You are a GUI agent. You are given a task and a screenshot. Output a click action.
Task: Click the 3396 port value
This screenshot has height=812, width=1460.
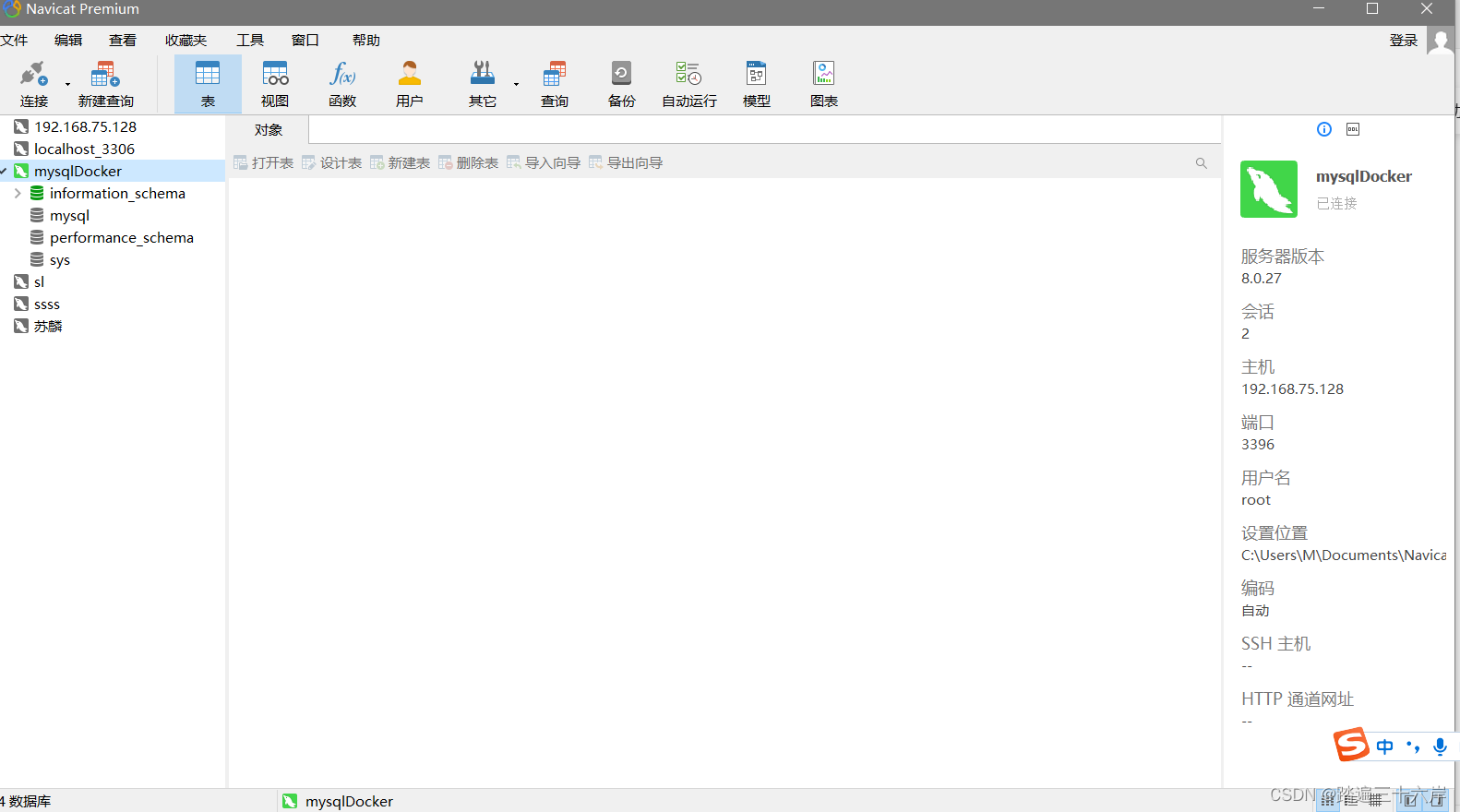[1258, 445]
